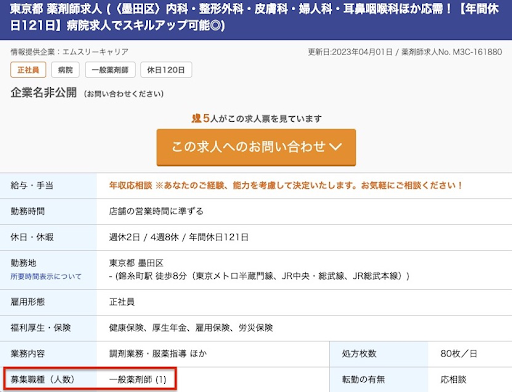Viewport: 512px width, 392px height.
Task: Select the 正社員 tag
Action: point(28,70)
